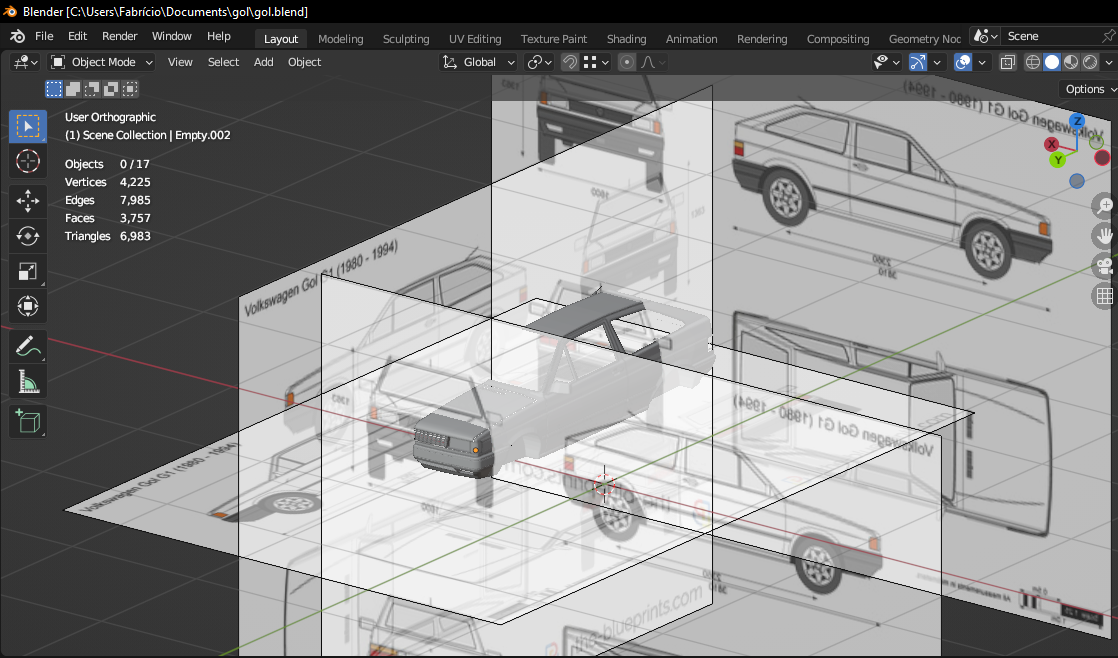
Task: Switch to Rendered viewport shading
Action: (1090, 63)
